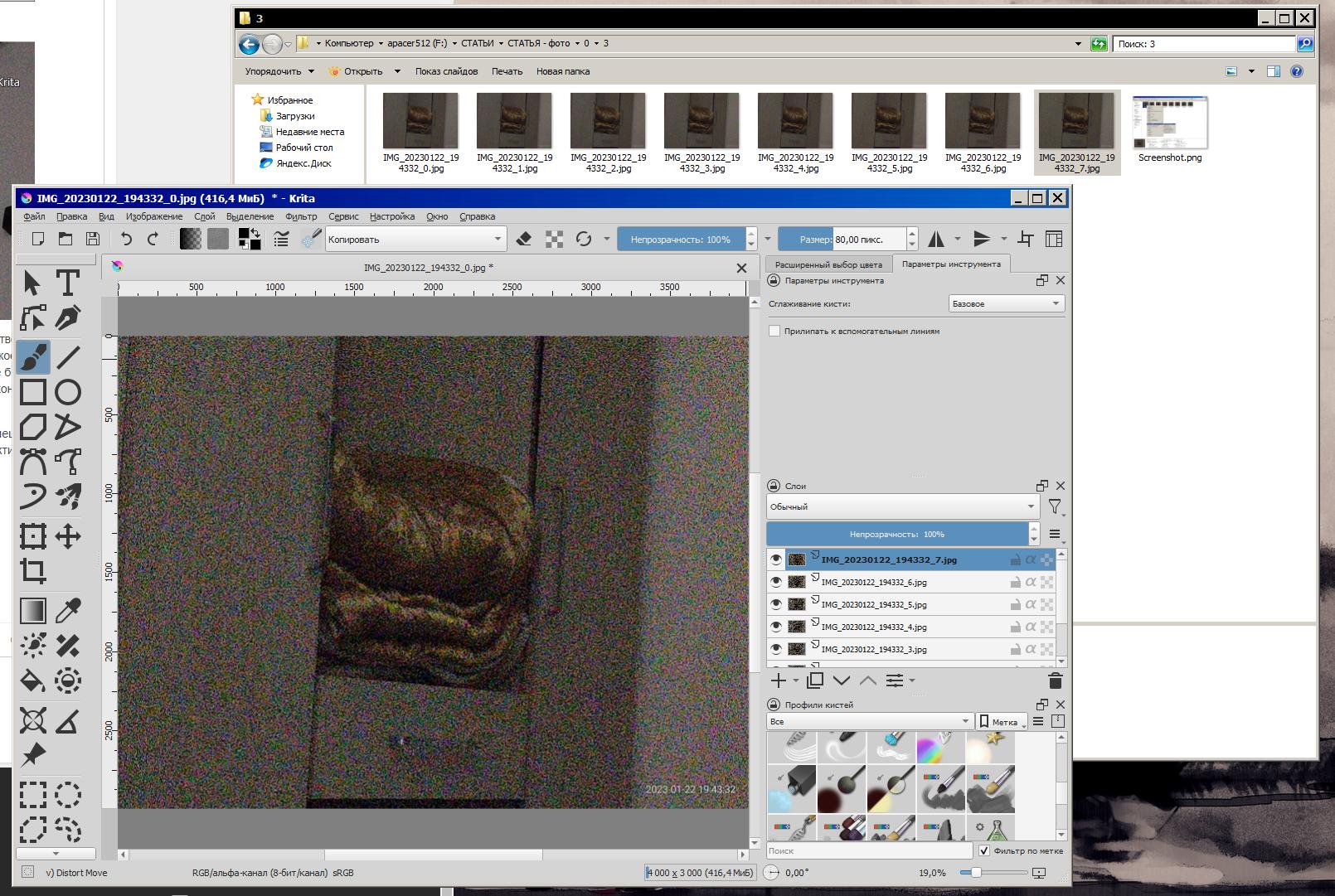This screenshot has width=1335, height=896.
Task: Hide the IMG_20230122_194332_7.jpg layer
Action: (x=776, y=559)
